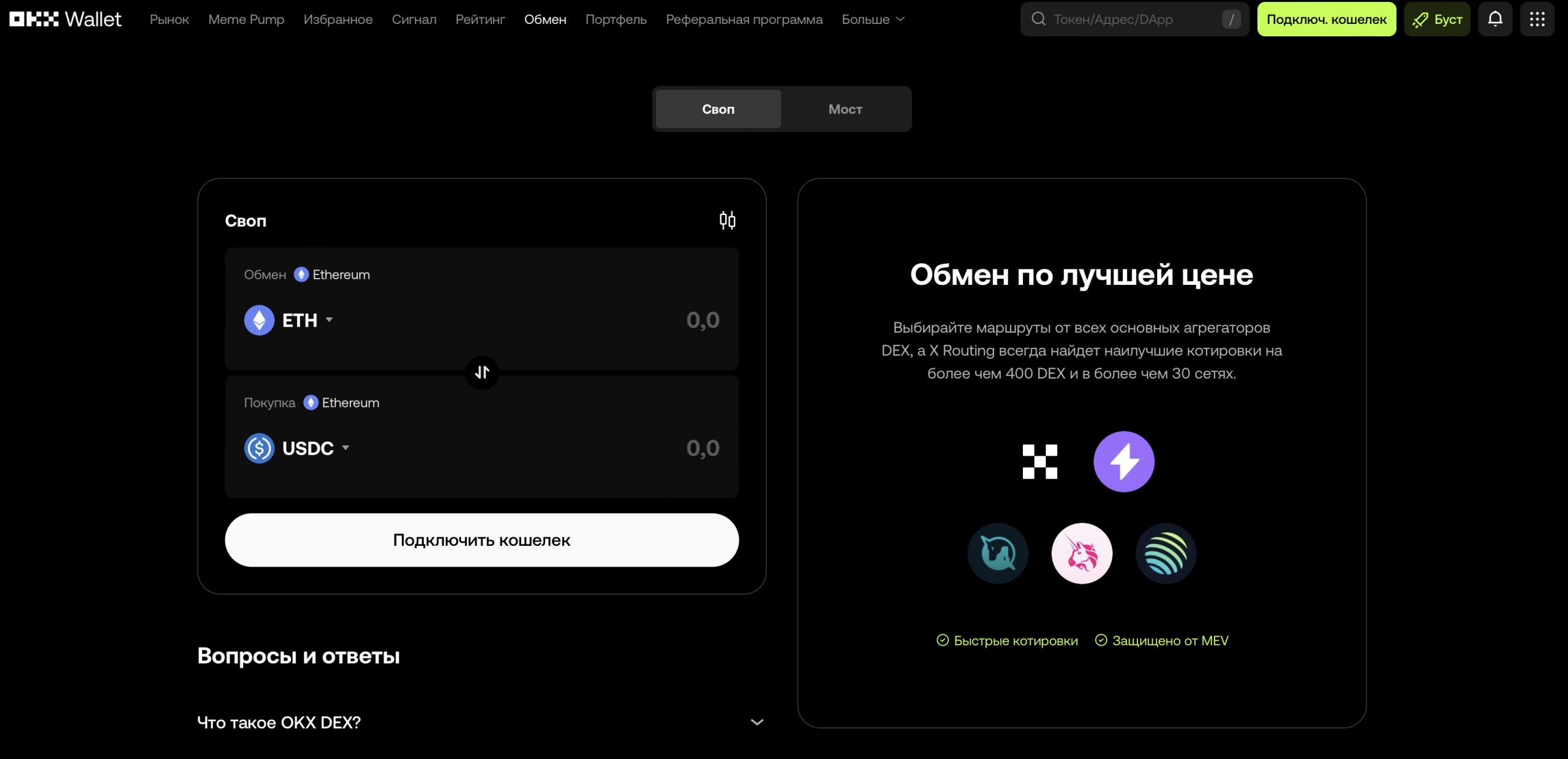Open the swap settings candlestick icon
The width and height of the screenshot is (1568, 759).
[727, 221]
